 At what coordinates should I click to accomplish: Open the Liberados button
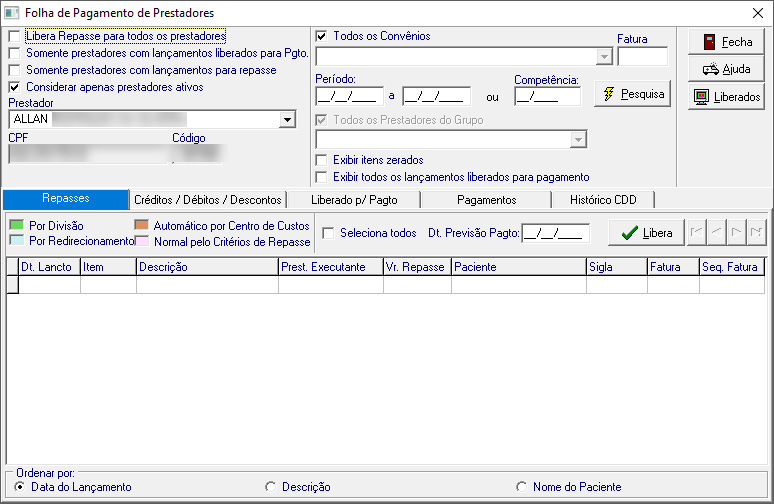726,97
